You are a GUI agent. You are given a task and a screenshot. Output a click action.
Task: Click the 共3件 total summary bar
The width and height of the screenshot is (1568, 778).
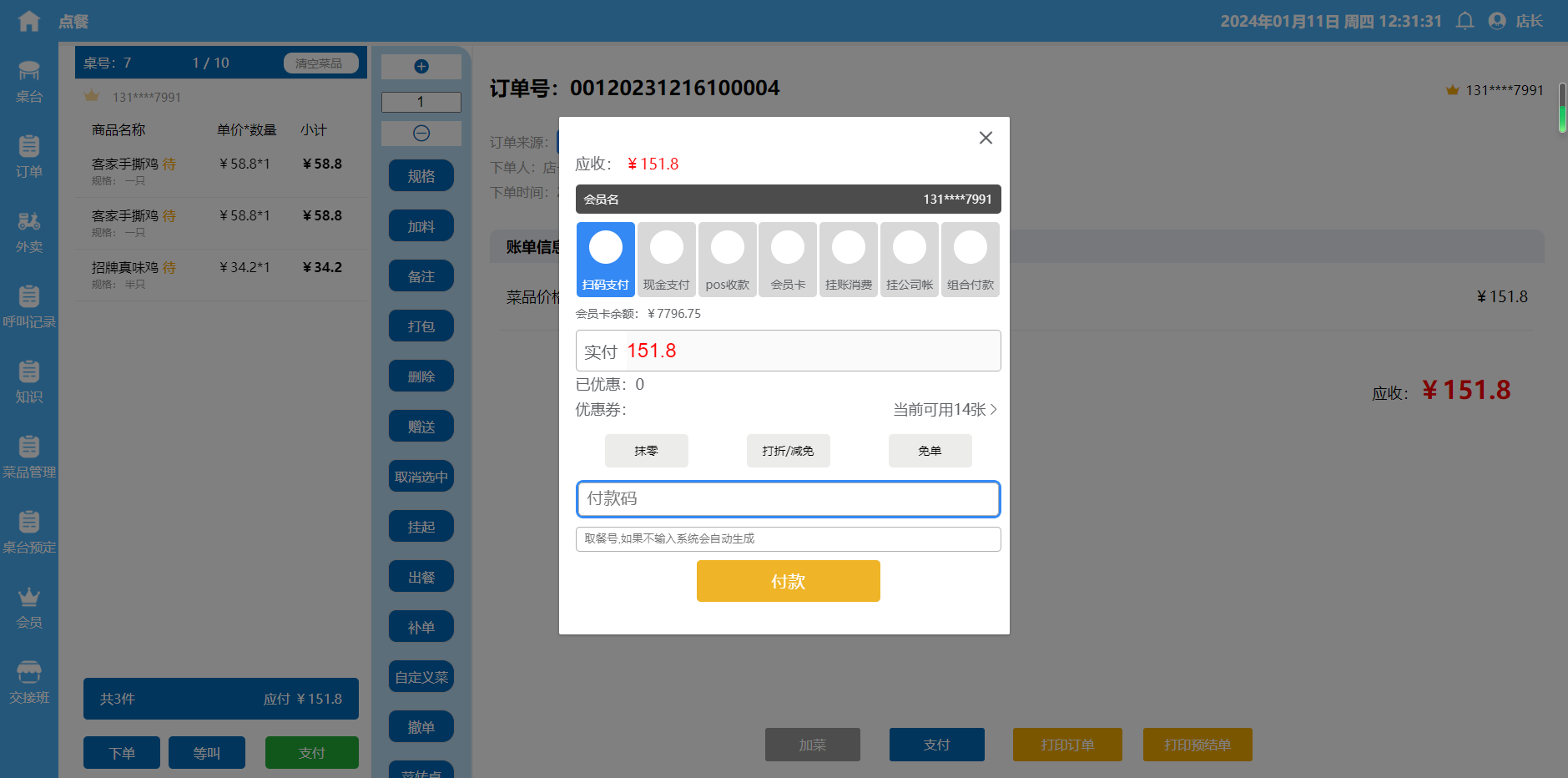(x=221, y=699)
